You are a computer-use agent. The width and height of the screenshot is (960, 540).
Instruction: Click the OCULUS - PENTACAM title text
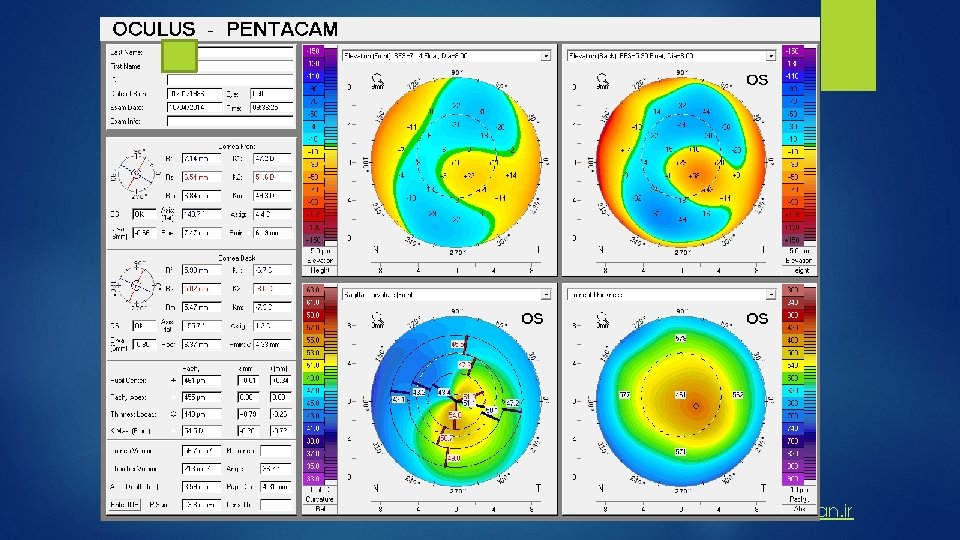[225, 29]
